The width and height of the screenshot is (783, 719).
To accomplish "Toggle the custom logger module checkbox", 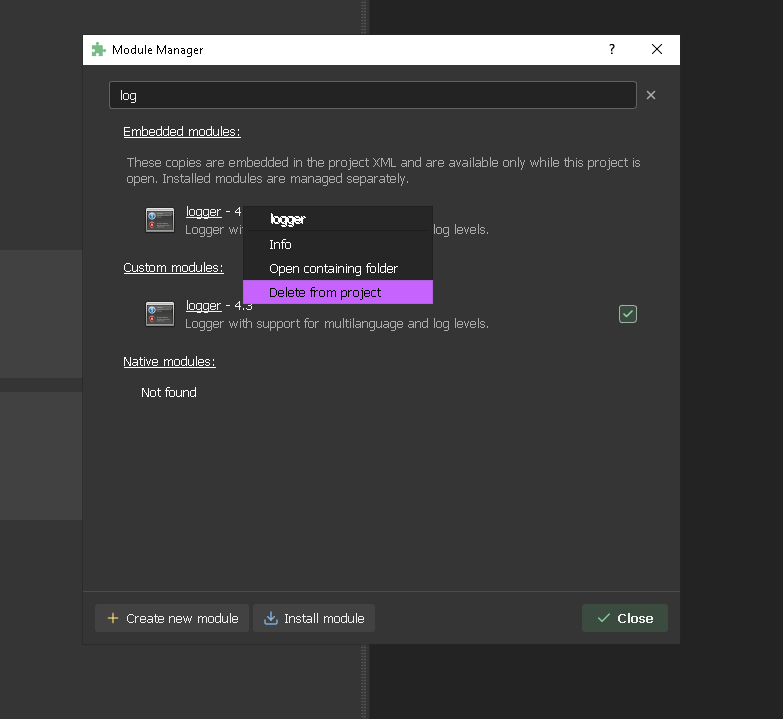I will coord(628,314).
